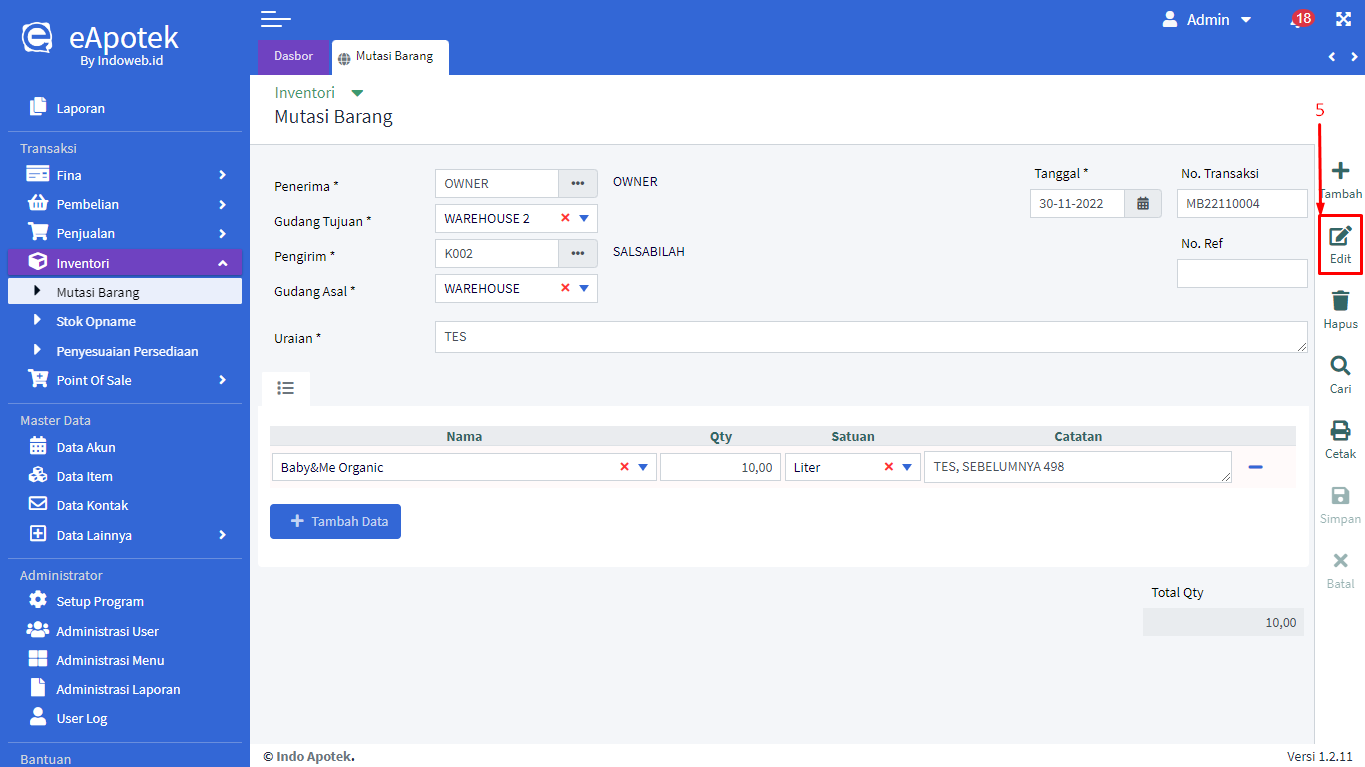This screenshot has width=1365, height=767.
Task: Click the Uraian text field
Action: click(870, 337)
